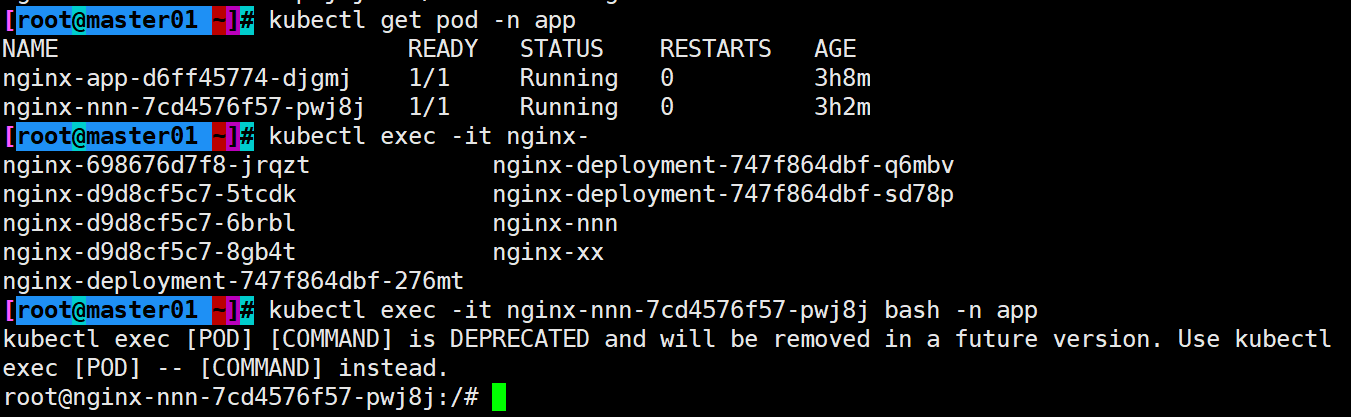This screenshot has width=1351, height=417.
Task: Click Running status of nginx-nnn pod
Action: click(569, 107)
